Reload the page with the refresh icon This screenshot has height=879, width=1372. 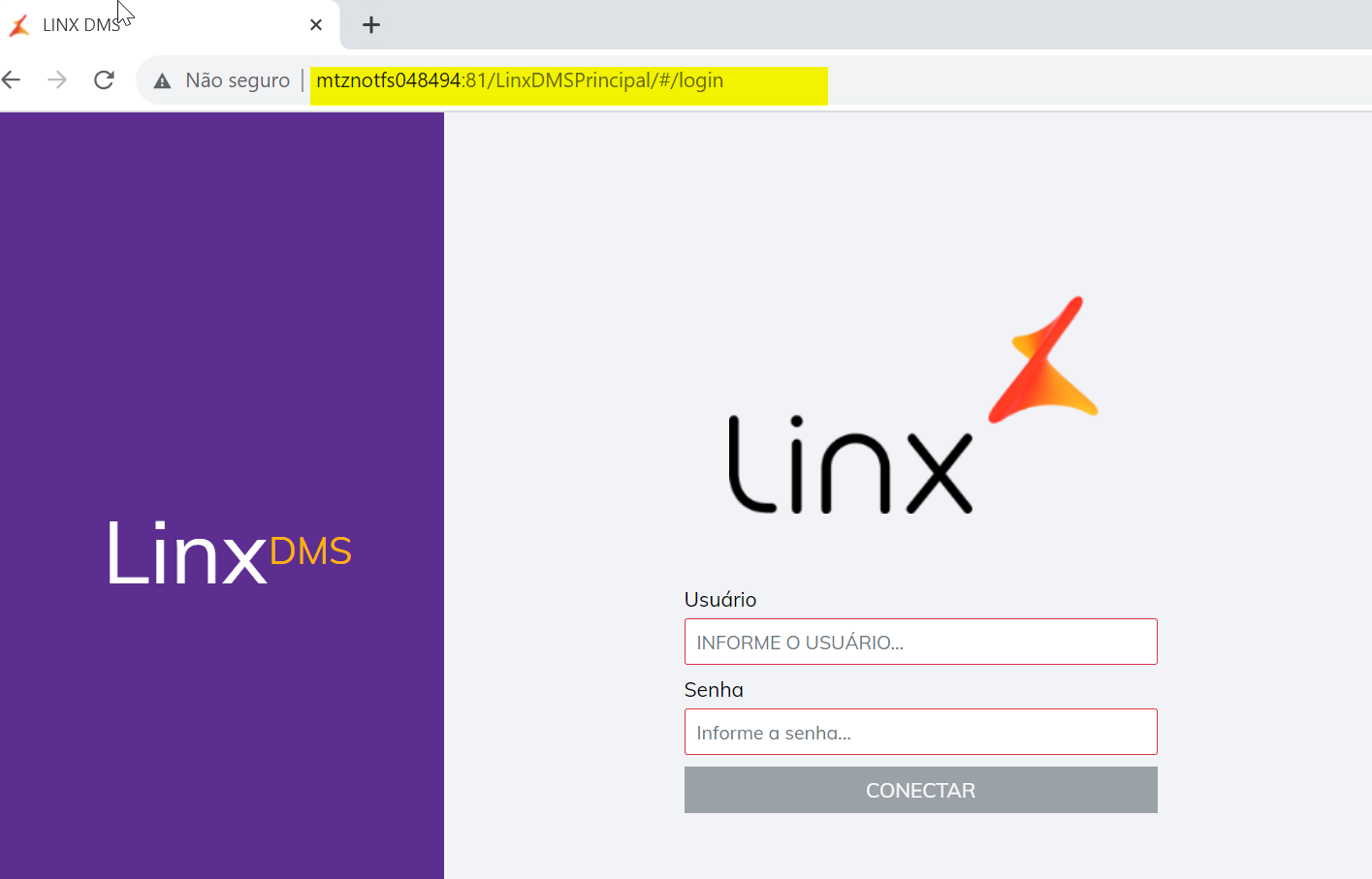104,80
